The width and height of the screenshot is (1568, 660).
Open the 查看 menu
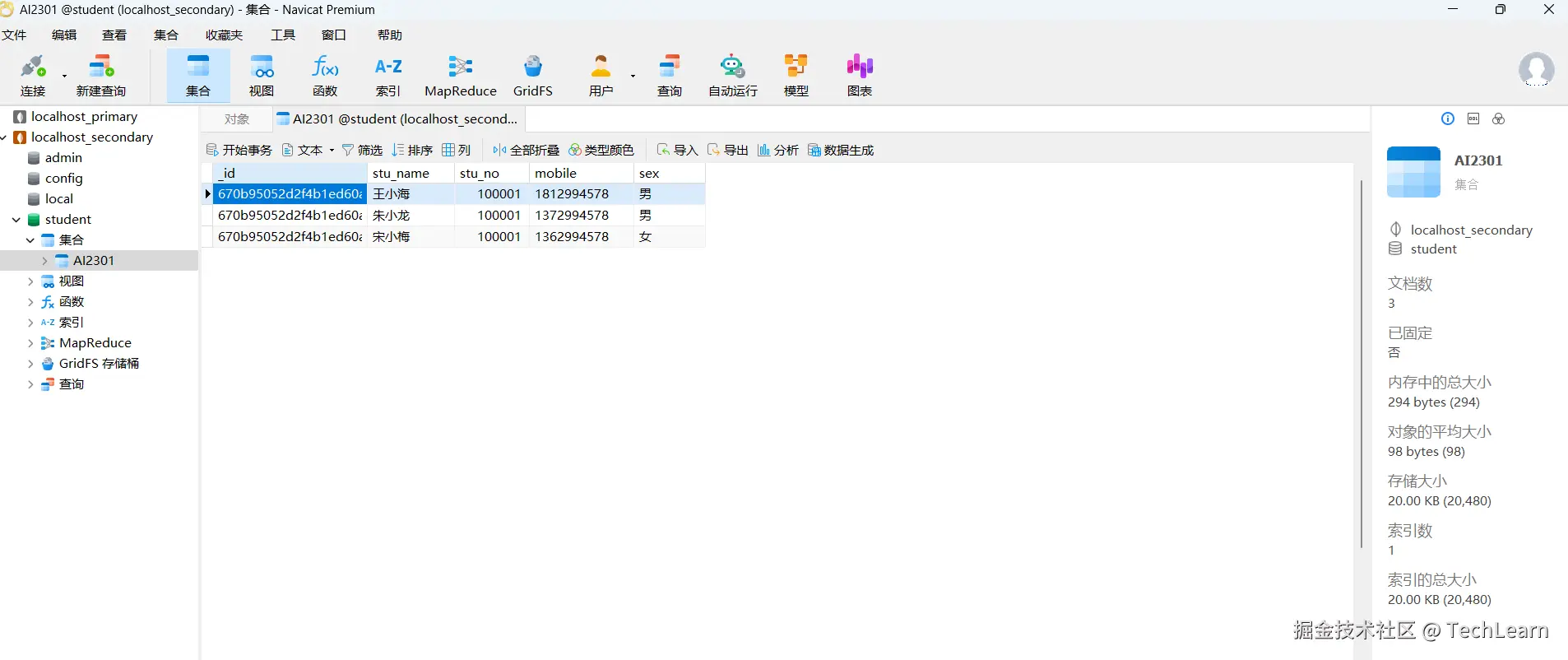point(114,35)
